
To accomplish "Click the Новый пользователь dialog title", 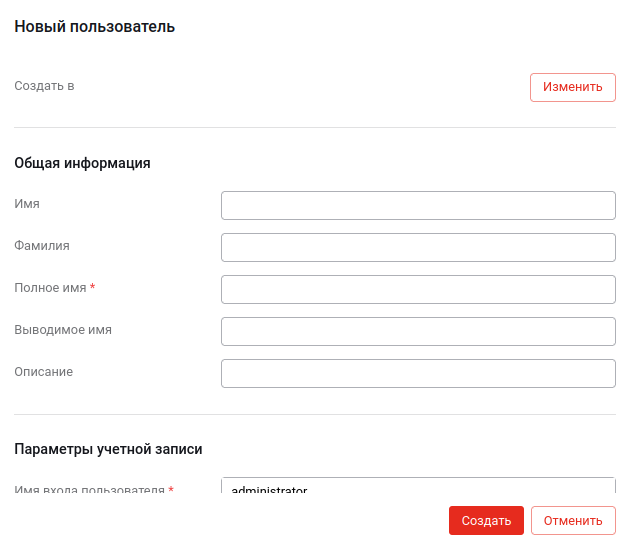I will tap(95, 27).
